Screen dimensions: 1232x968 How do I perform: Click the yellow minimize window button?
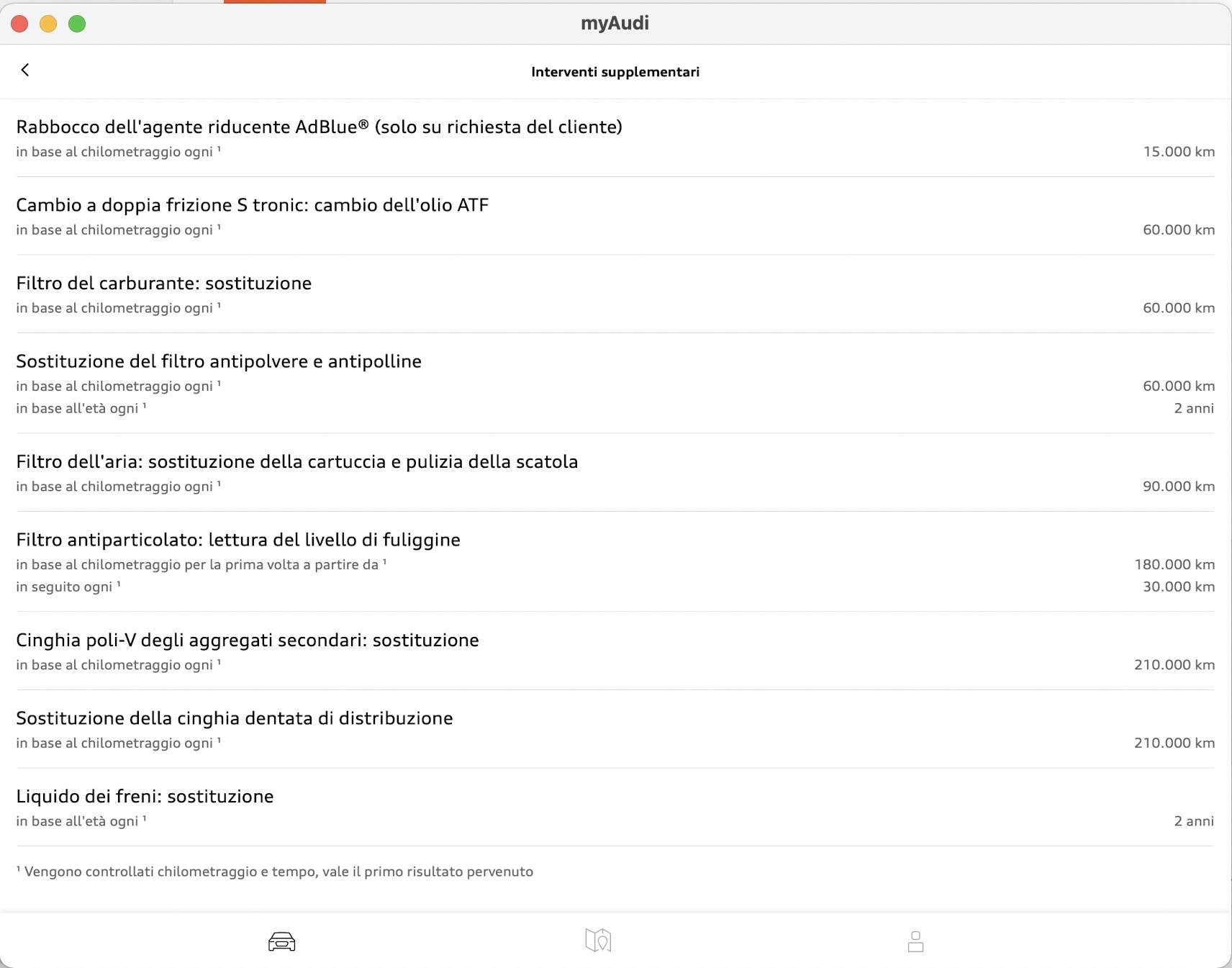48,24
